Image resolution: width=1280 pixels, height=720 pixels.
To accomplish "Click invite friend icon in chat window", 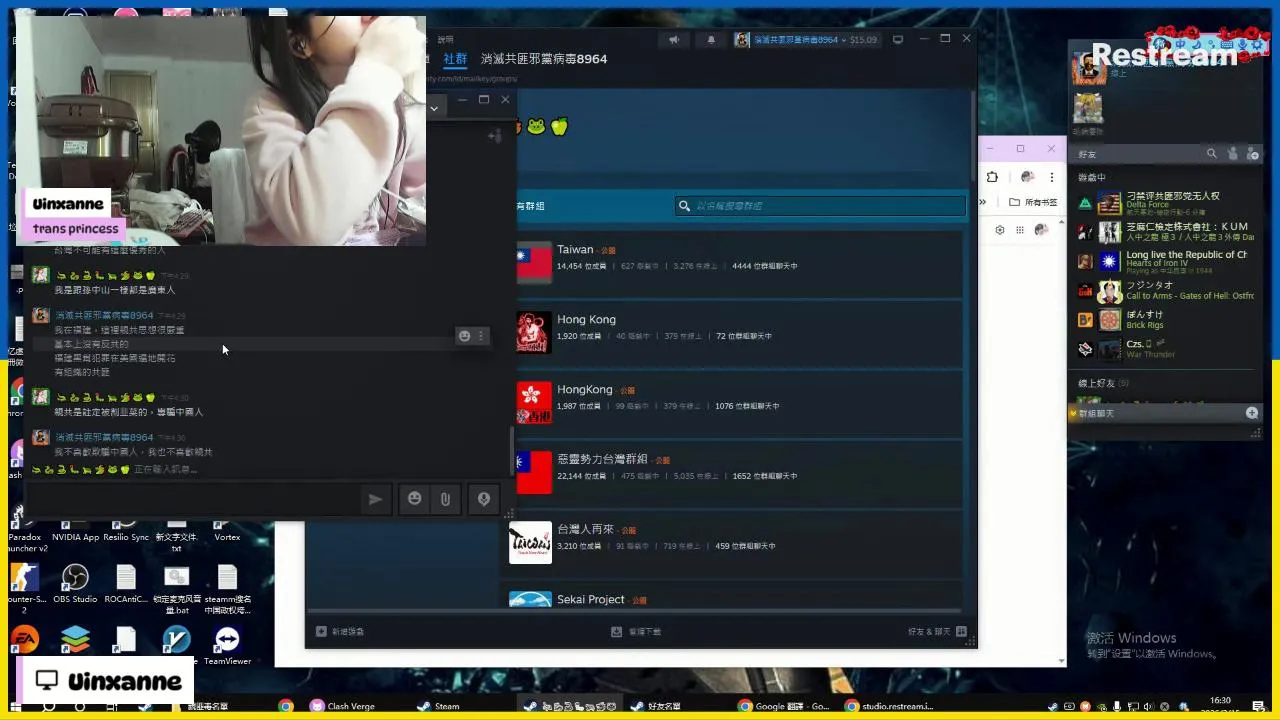I will (x=494, y=135).
